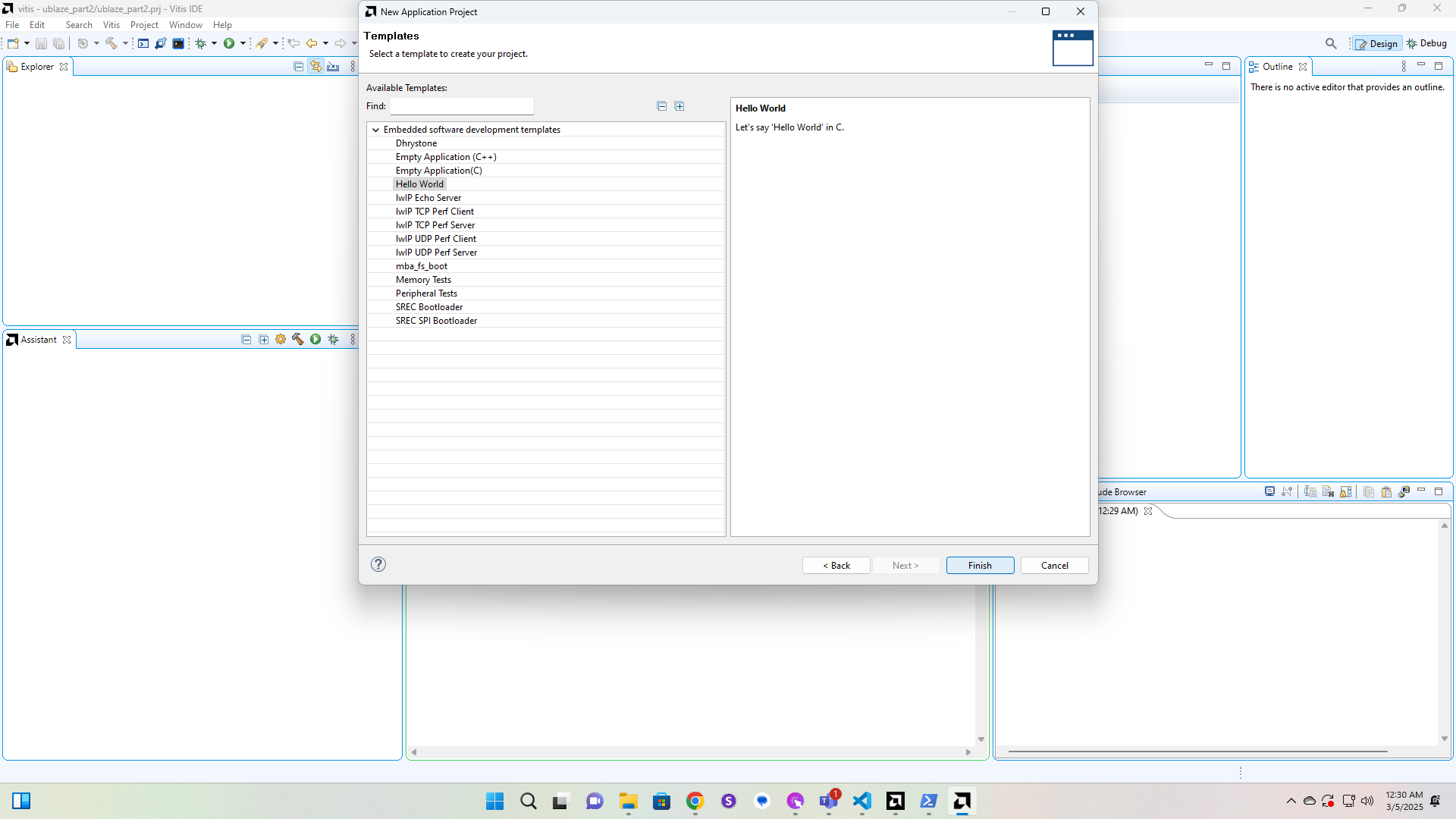Select the Peripheral Tests template
The height and width of the screenshot is (819, 1456).
pyautogui.click(x=426, y=293)
